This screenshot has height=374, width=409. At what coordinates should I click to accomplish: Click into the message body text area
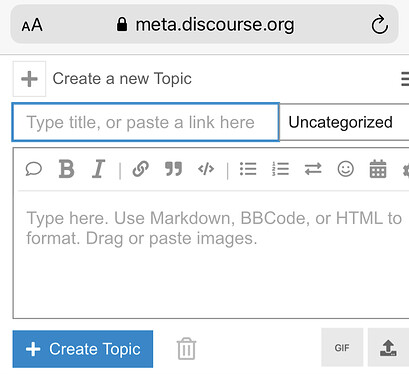[x=211, y=255]
